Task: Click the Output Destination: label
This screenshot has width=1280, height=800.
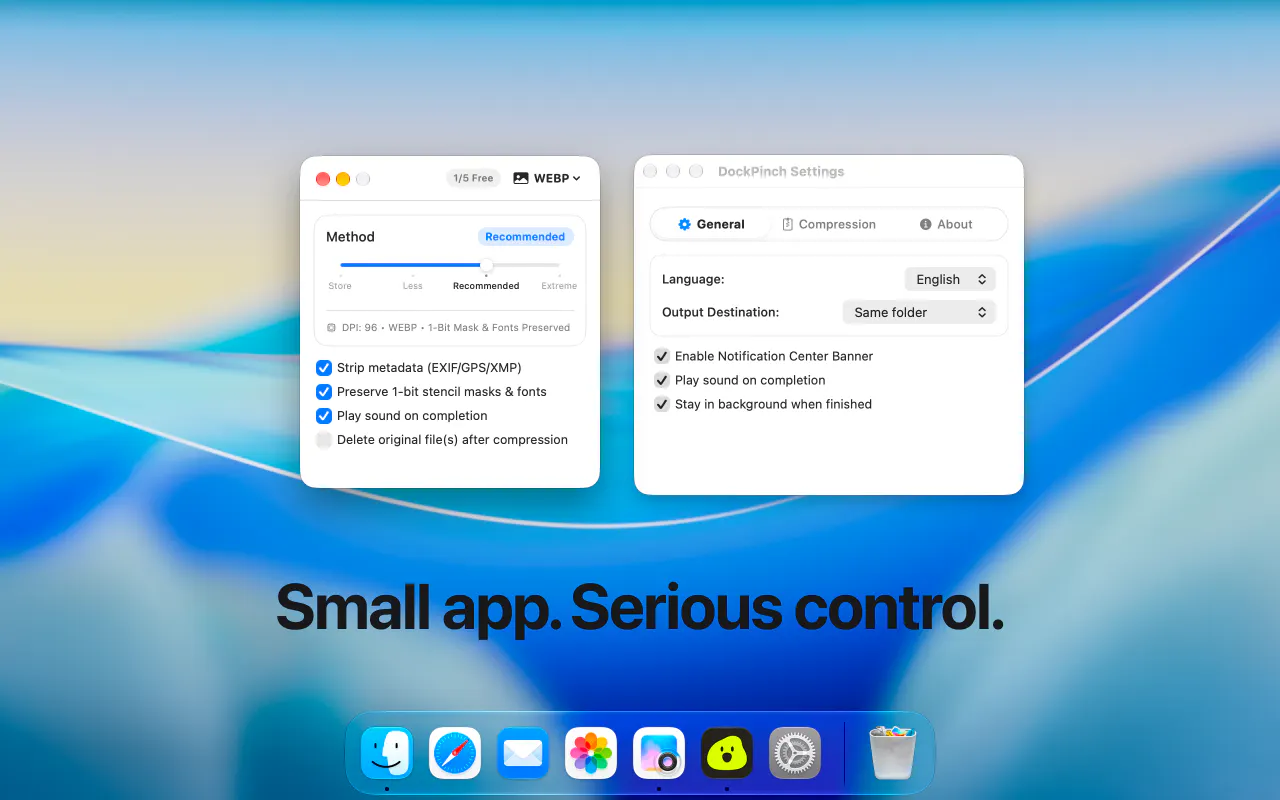Action: pyautogui.click(x=720, y=312)
